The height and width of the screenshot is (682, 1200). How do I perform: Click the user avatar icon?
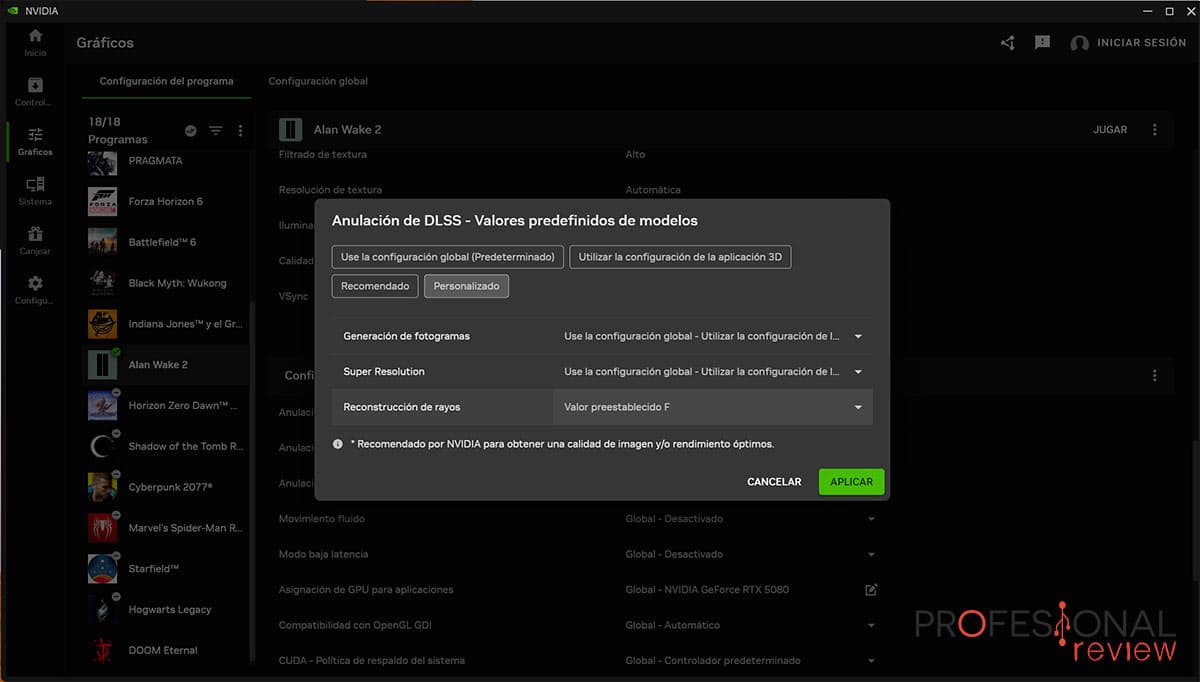pos(1079,44)
